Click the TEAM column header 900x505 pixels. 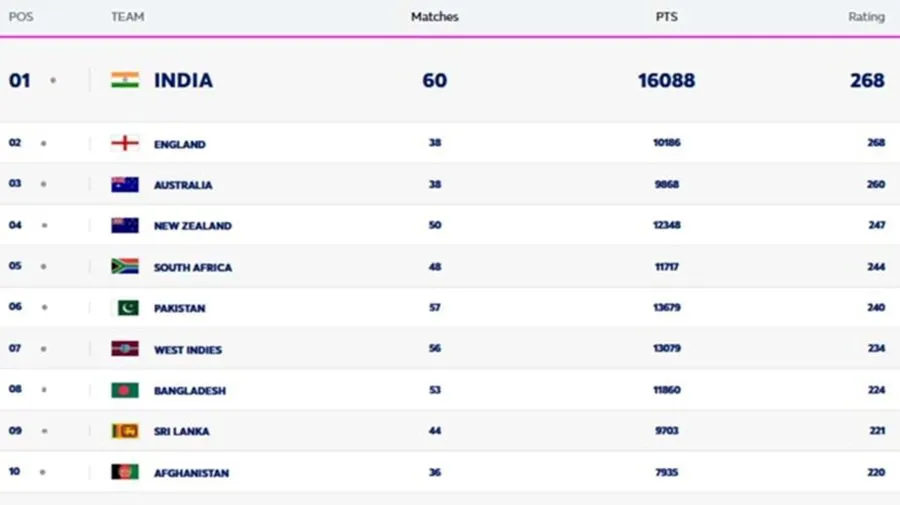coord(127,17)
